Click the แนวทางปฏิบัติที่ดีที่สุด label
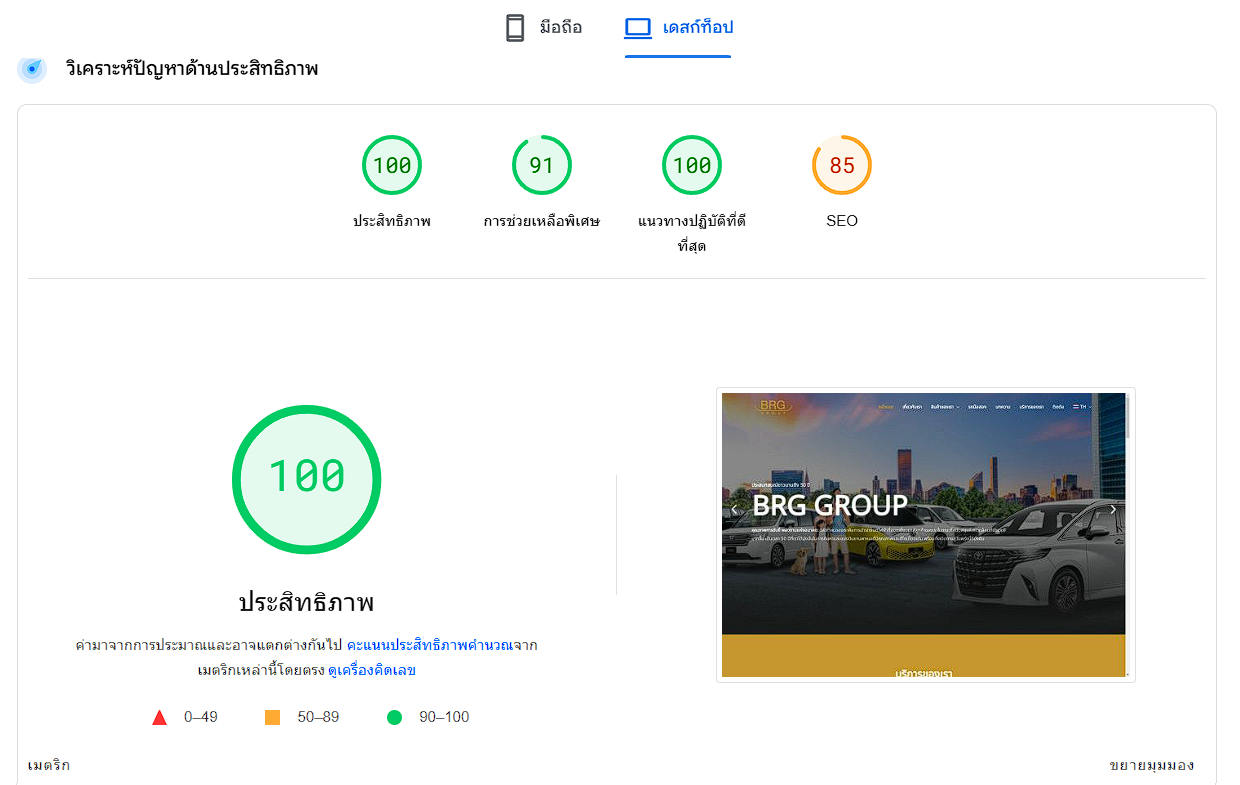This screenshot has width=1240, height=785. 692,233
